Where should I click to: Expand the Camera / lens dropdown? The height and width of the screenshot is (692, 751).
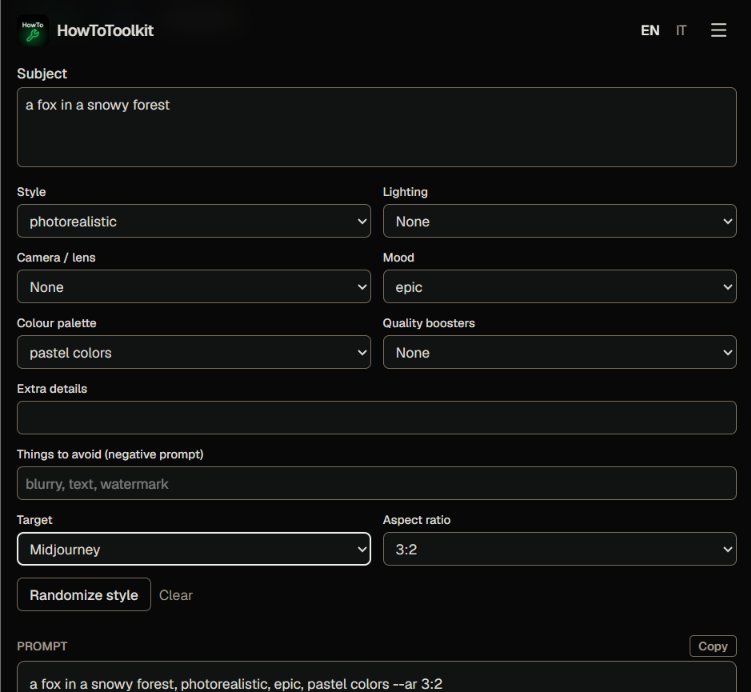(x=194, y=286)
